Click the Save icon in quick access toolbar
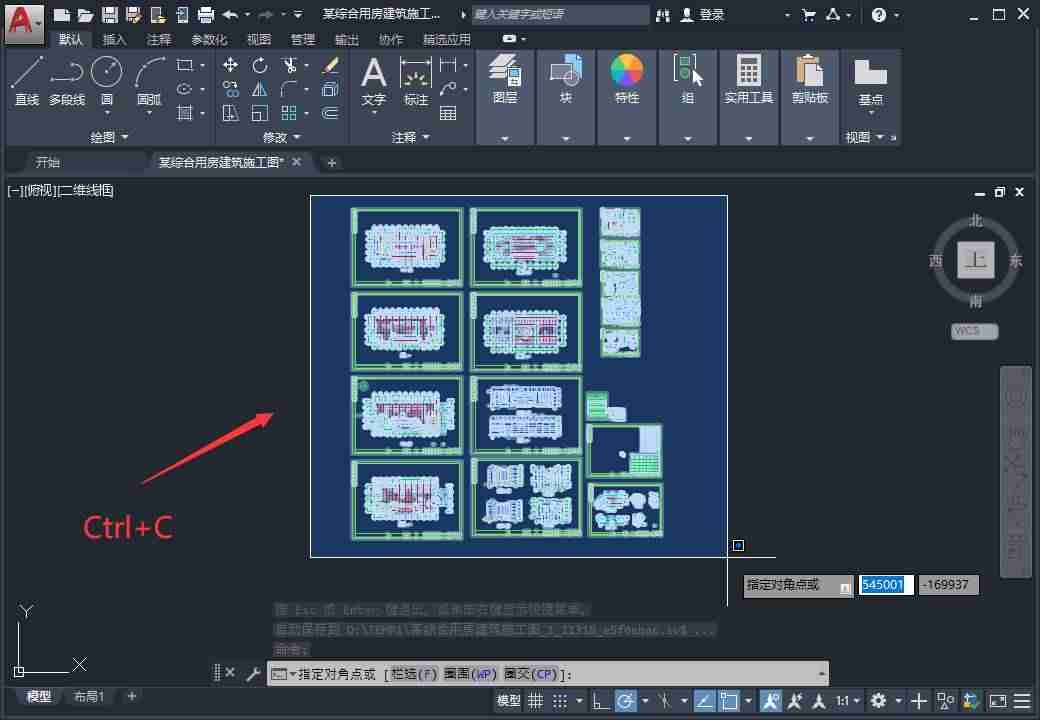The image size is (1040, 720). tap(109, 15)
